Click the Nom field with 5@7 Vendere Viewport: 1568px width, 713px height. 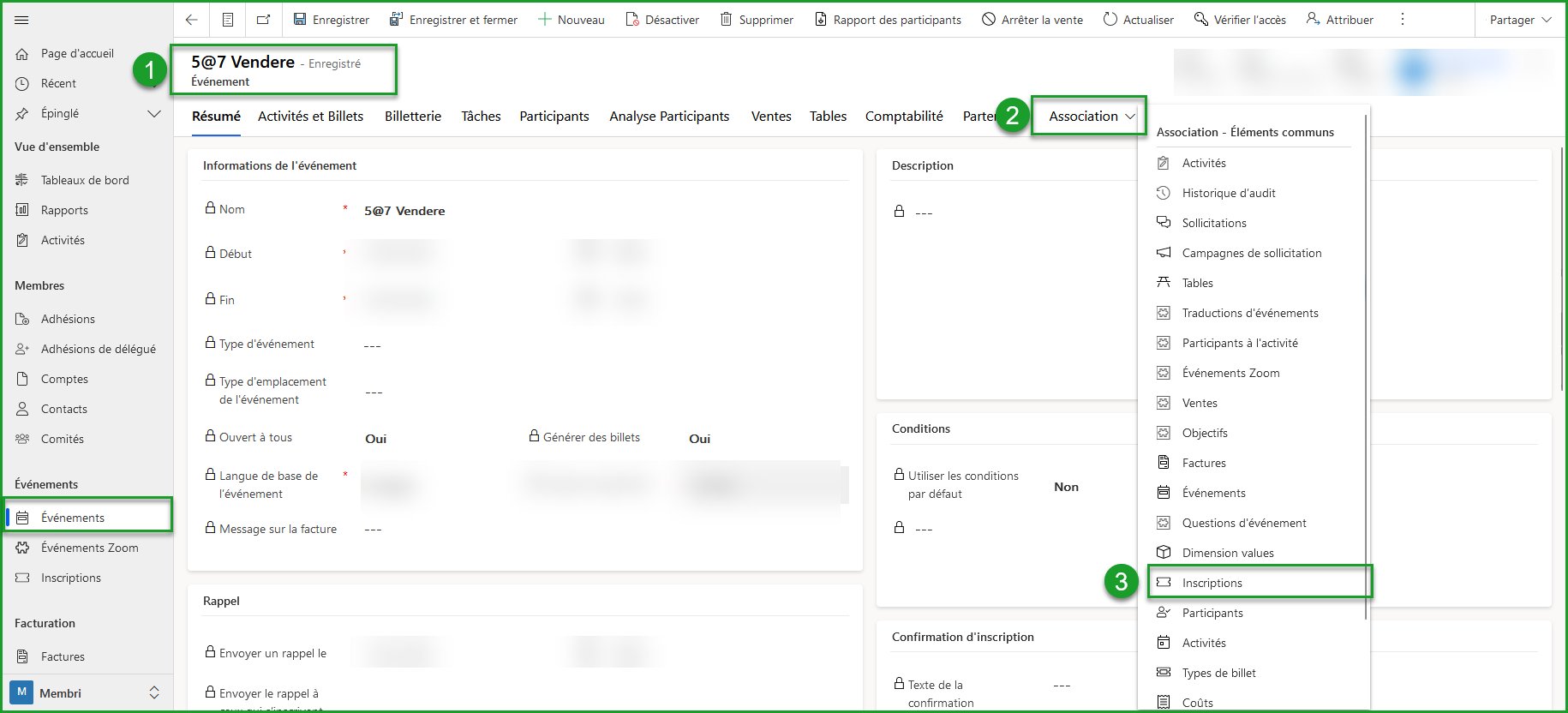click(404, 211)
